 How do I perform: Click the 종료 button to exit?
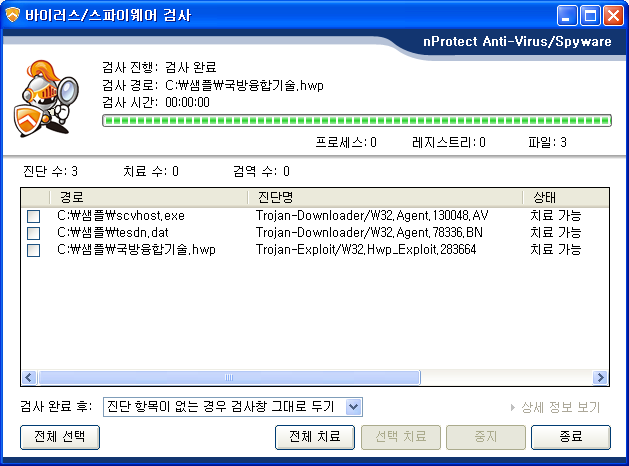571,437
